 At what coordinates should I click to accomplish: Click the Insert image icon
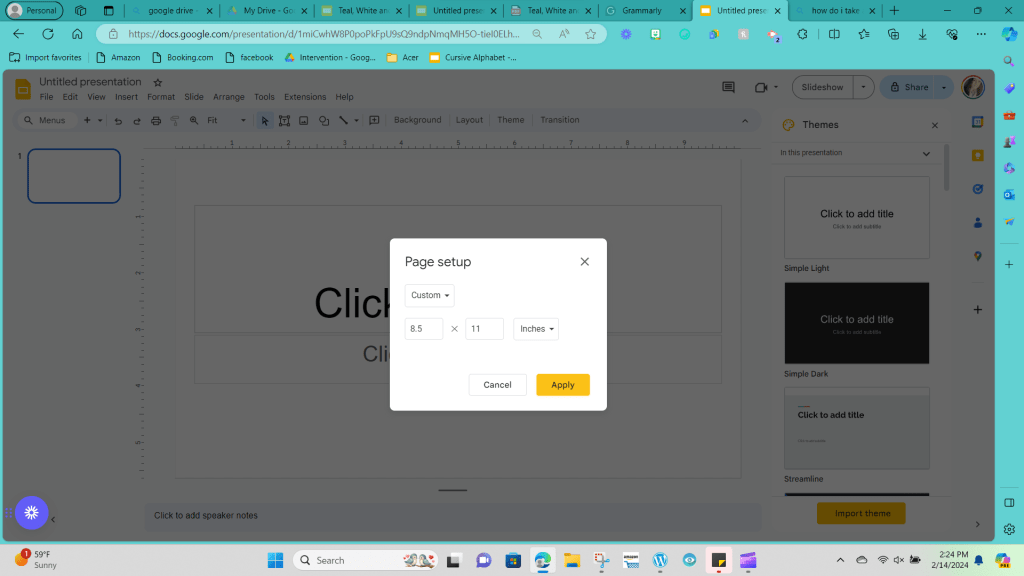pos(304,120)
